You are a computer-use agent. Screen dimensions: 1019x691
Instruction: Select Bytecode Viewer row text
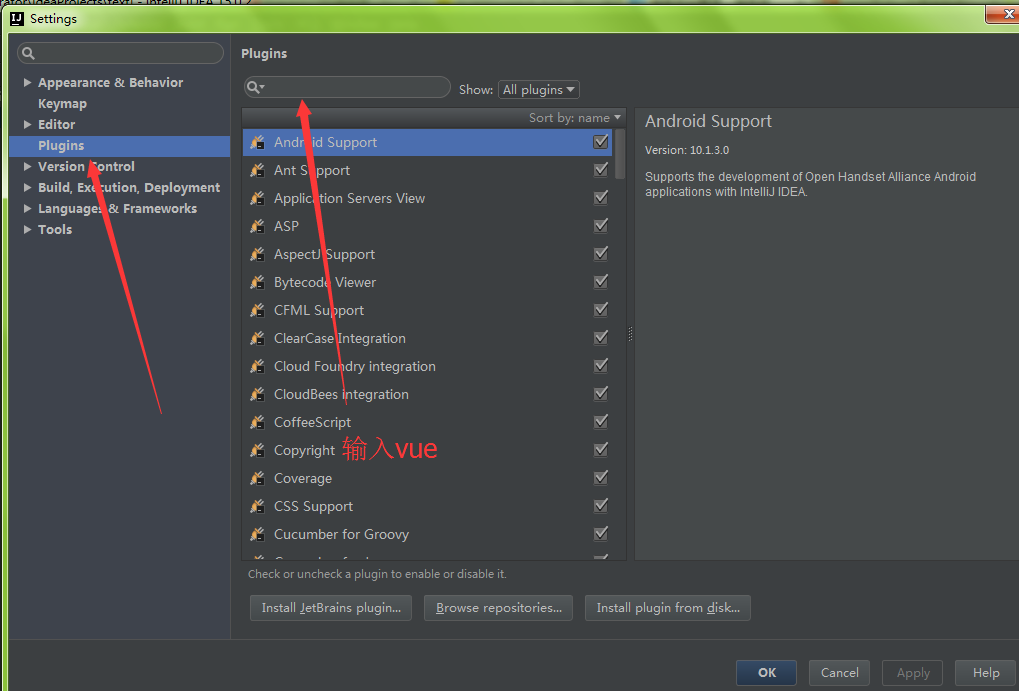(325, 283)
